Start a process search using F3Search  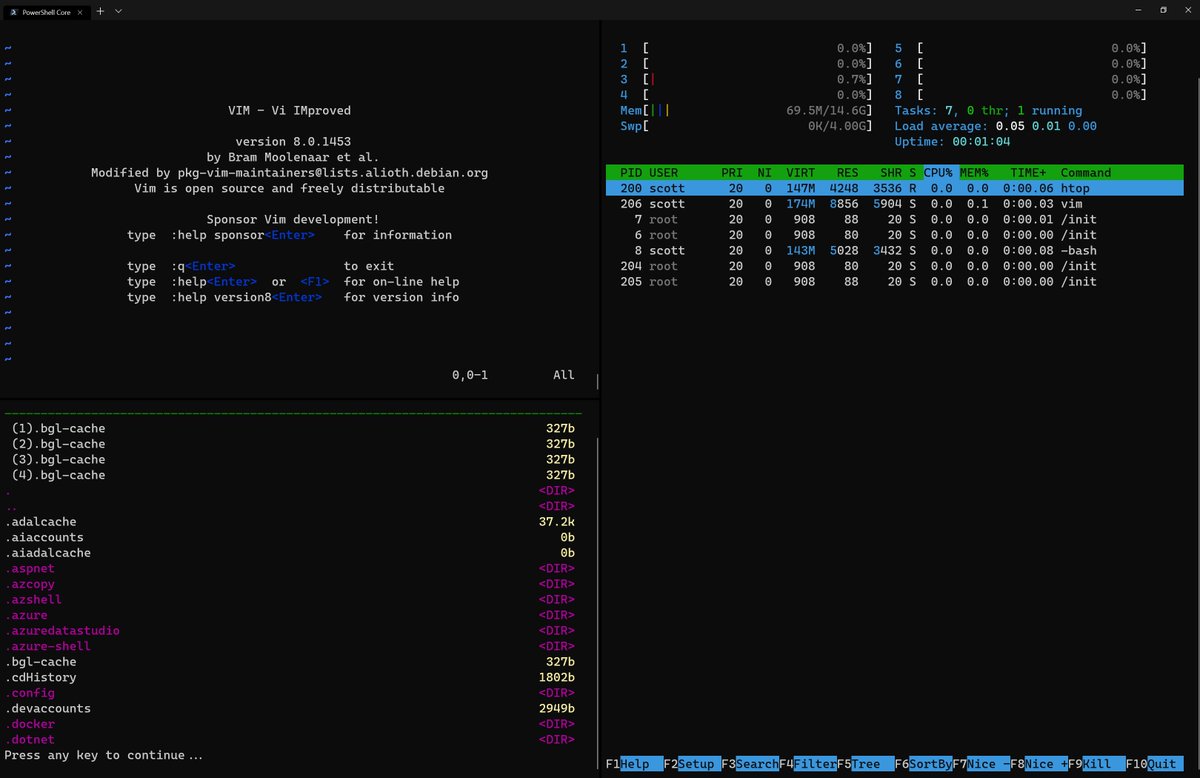750,763
